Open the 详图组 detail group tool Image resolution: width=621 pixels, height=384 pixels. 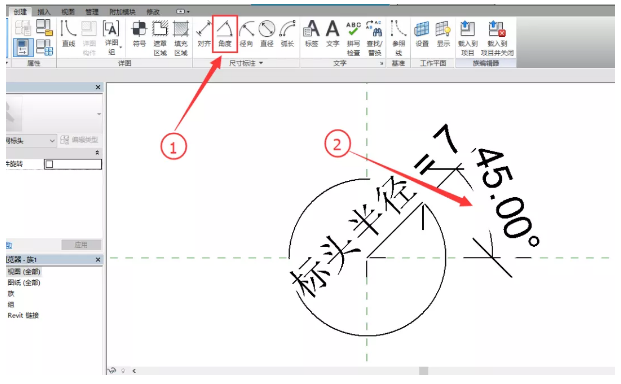111,38
